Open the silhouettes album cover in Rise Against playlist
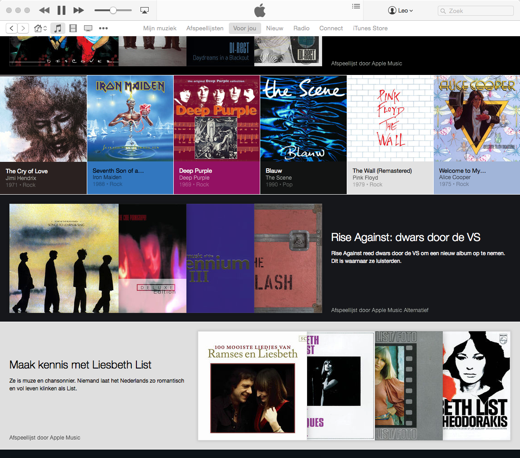This screenshot has width=520, height=458. [64, 259]
